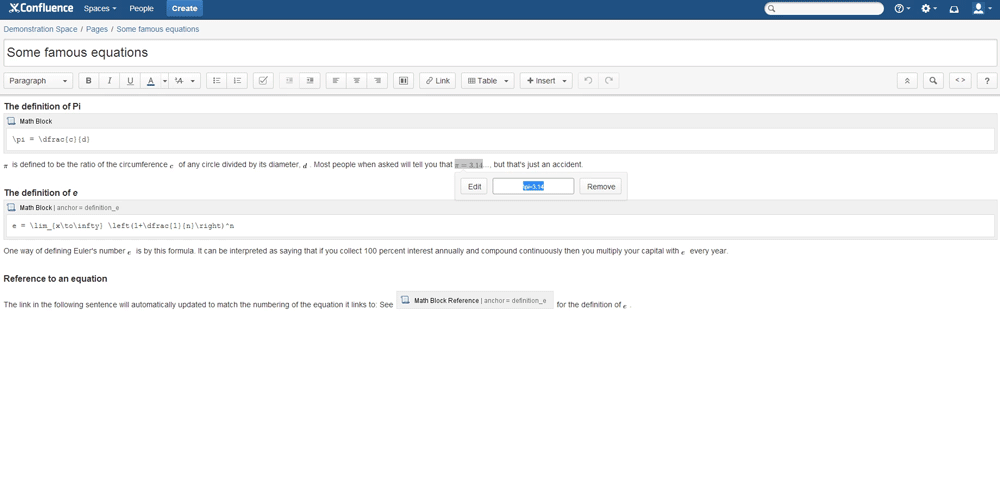Toggle italic formatting in the toolbar
The image size is (1000, 489).
(110, 81)
